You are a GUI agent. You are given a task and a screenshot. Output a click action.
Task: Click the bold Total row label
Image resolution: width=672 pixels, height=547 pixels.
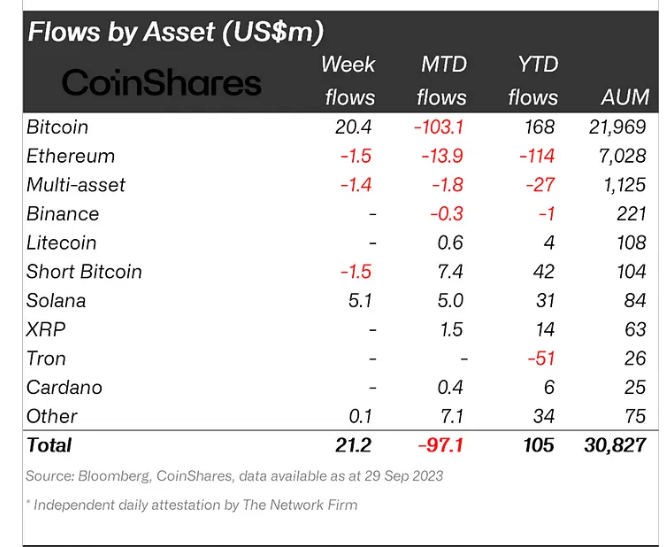click(x=50, y=445)
